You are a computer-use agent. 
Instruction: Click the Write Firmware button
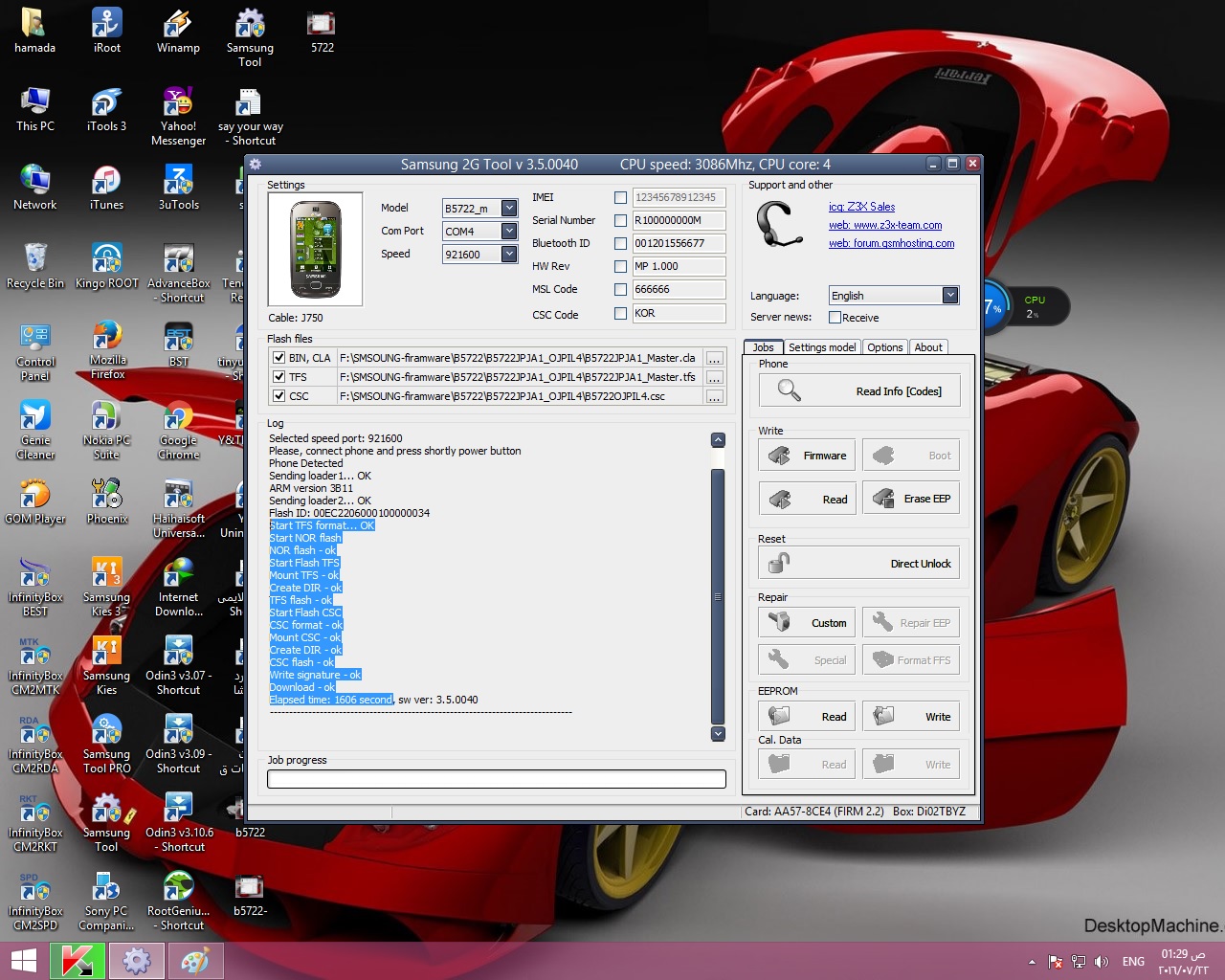[x=807, y=456]
